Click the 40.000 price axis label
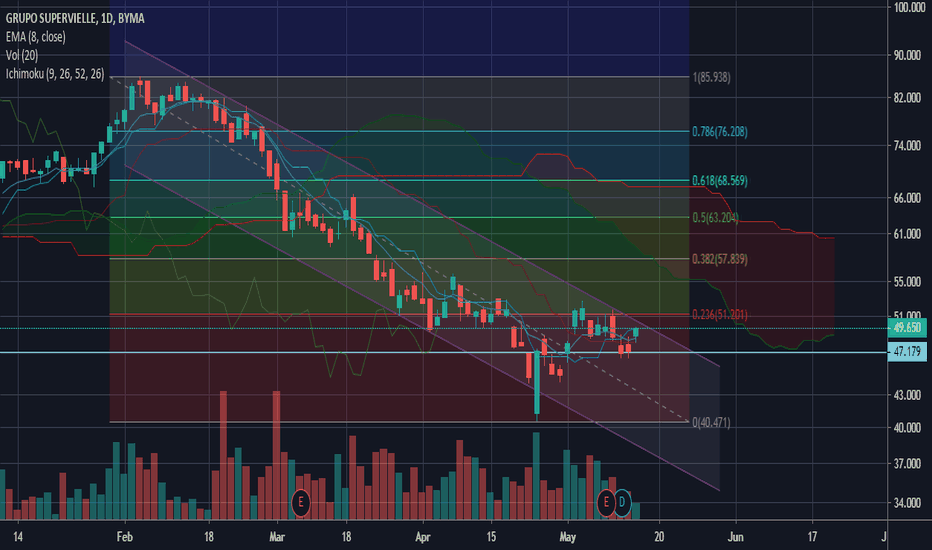Screen dimensions: 932x550 pos(907,428)
